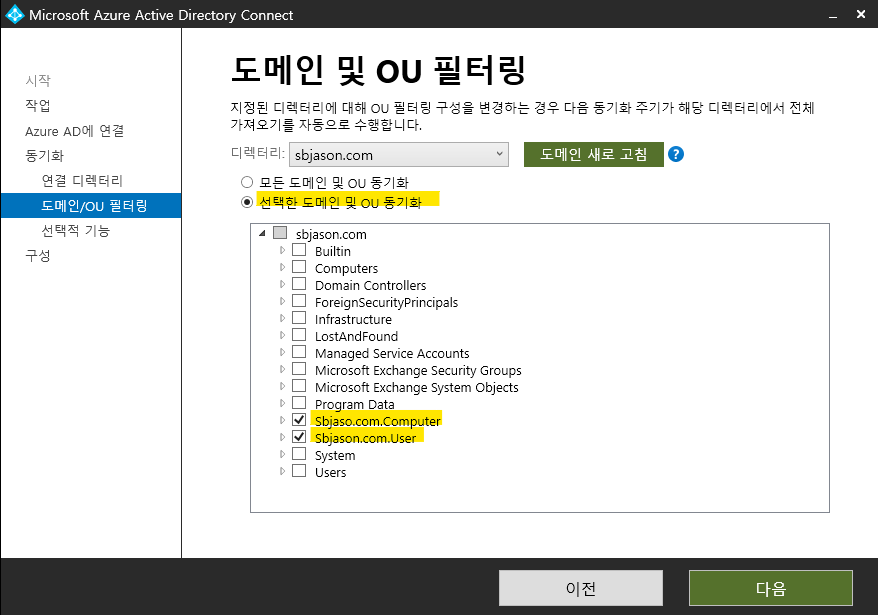This screenshot has width=878, height=615.
Task: Go to the 구성 step in sidebar
Action: [x=38, y=255]
